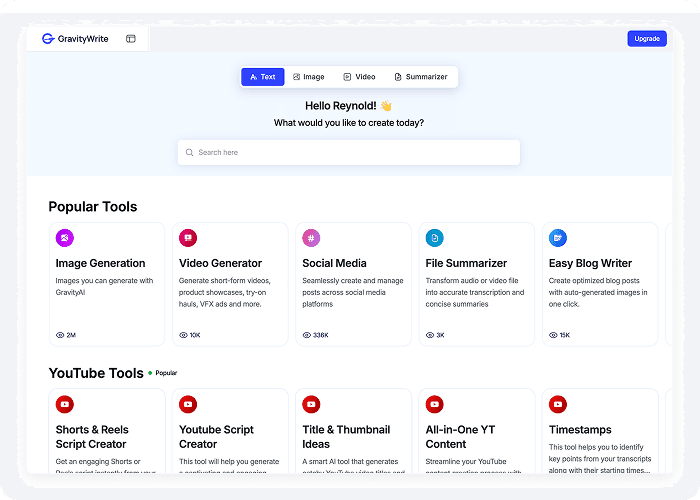Click the File Summarizer document icon
Image resolution: width=700 pixels, height=500 pixels.
[x=434, y=238]
